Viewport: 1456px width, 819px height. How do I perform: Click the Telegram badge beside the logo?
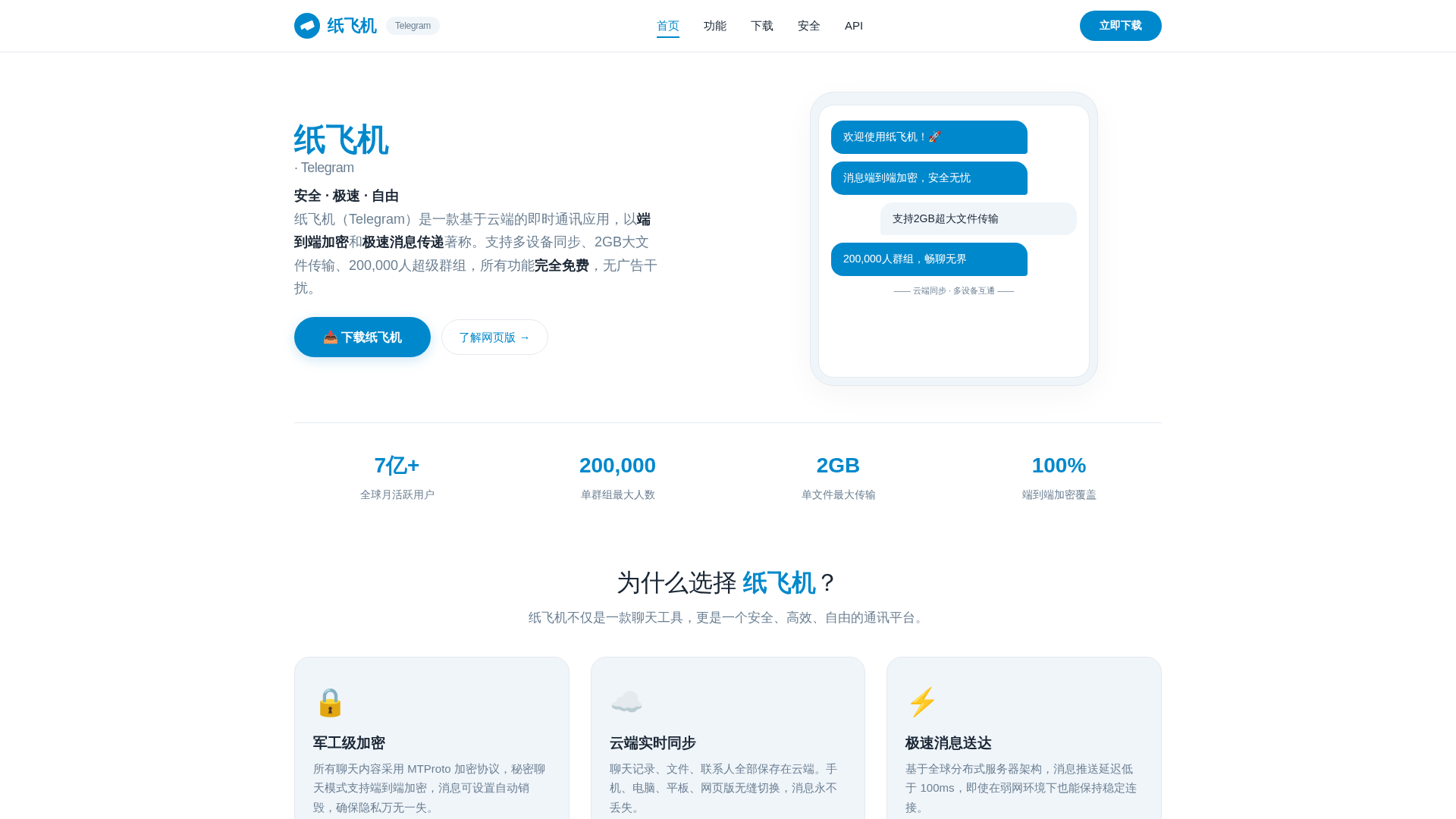click(413, 26)
